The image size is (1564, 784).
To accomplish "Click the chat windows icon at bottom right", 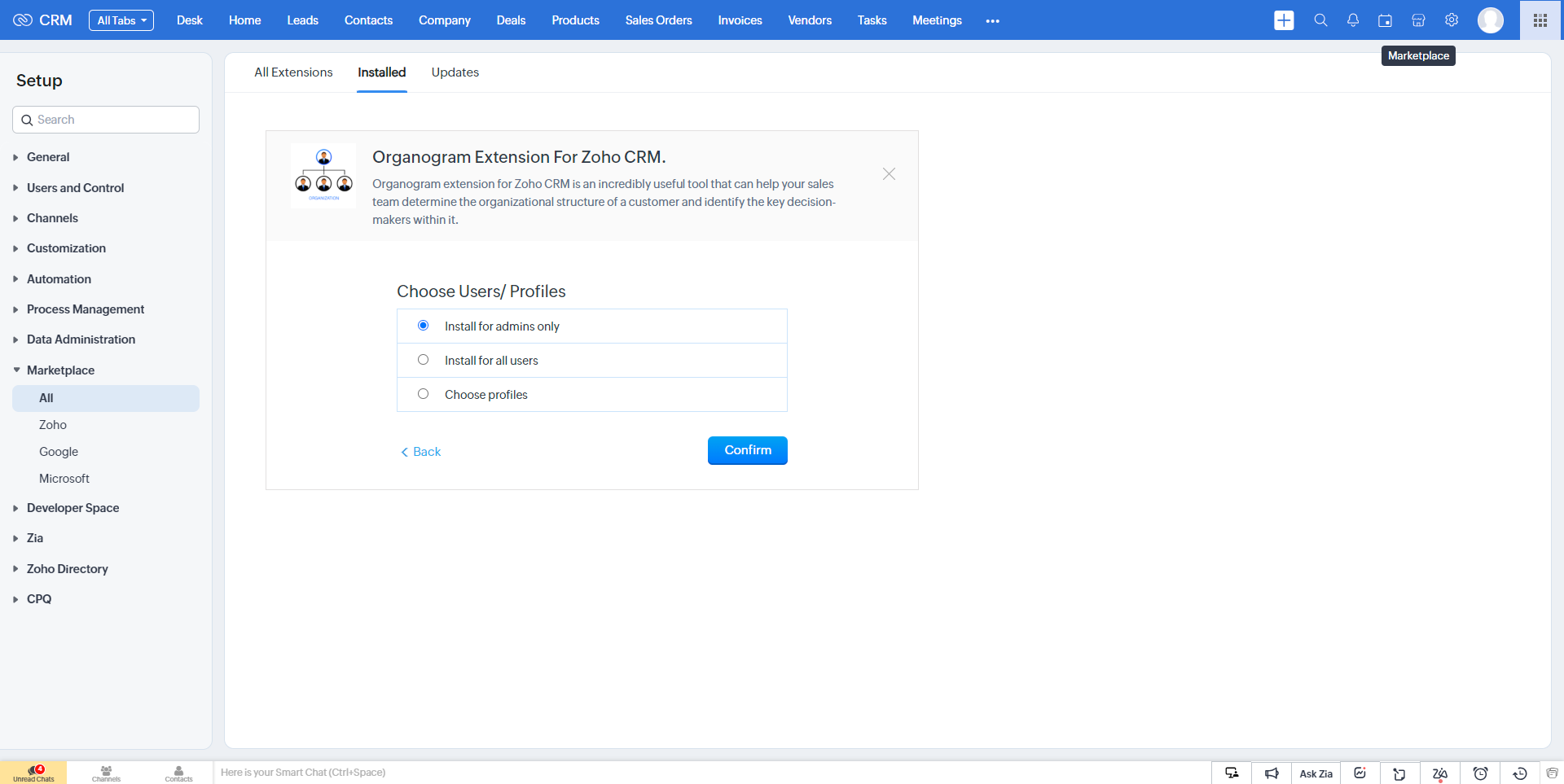I will (1552, 773).
